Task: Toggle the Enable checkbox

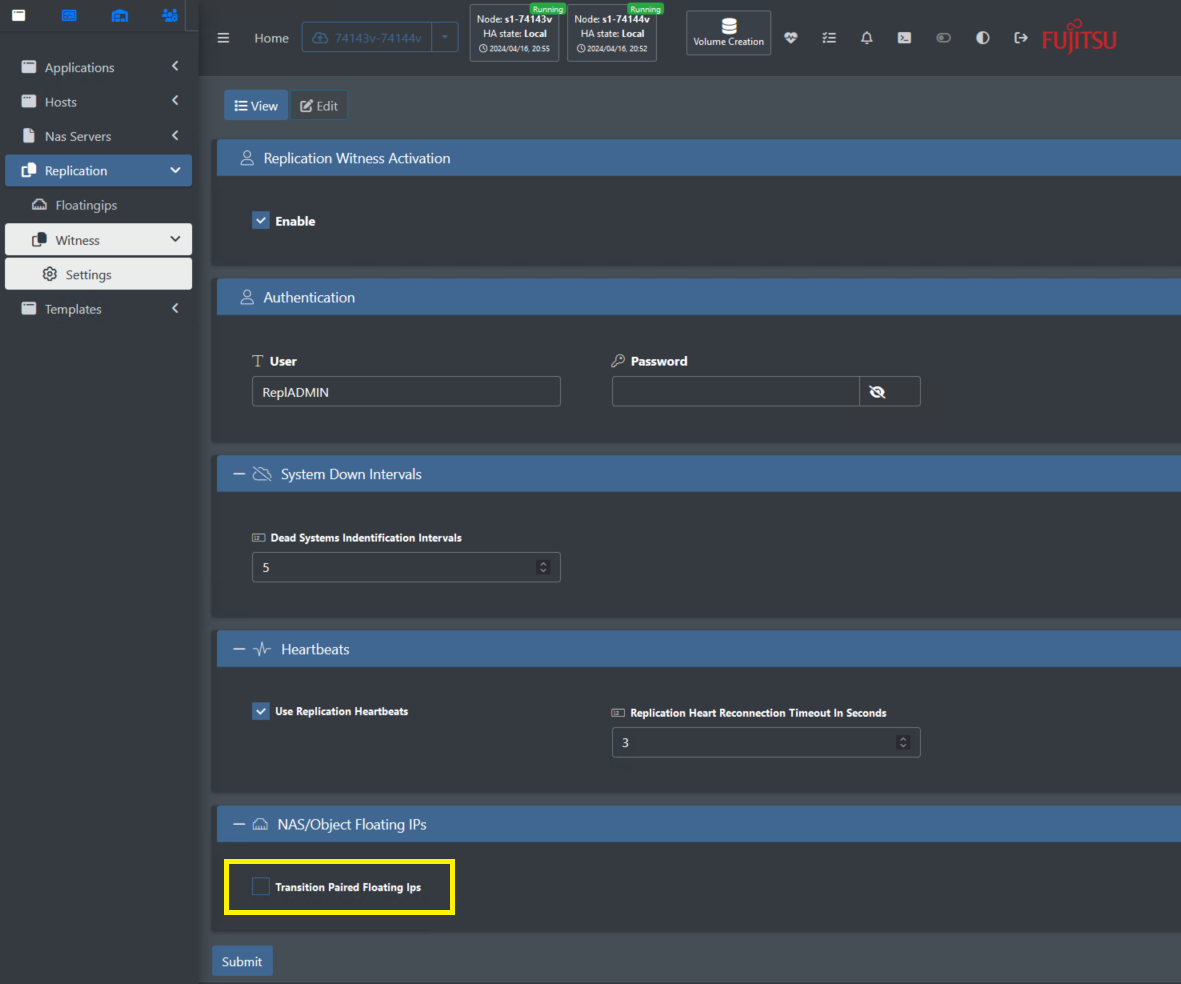Action: [261, 220]
